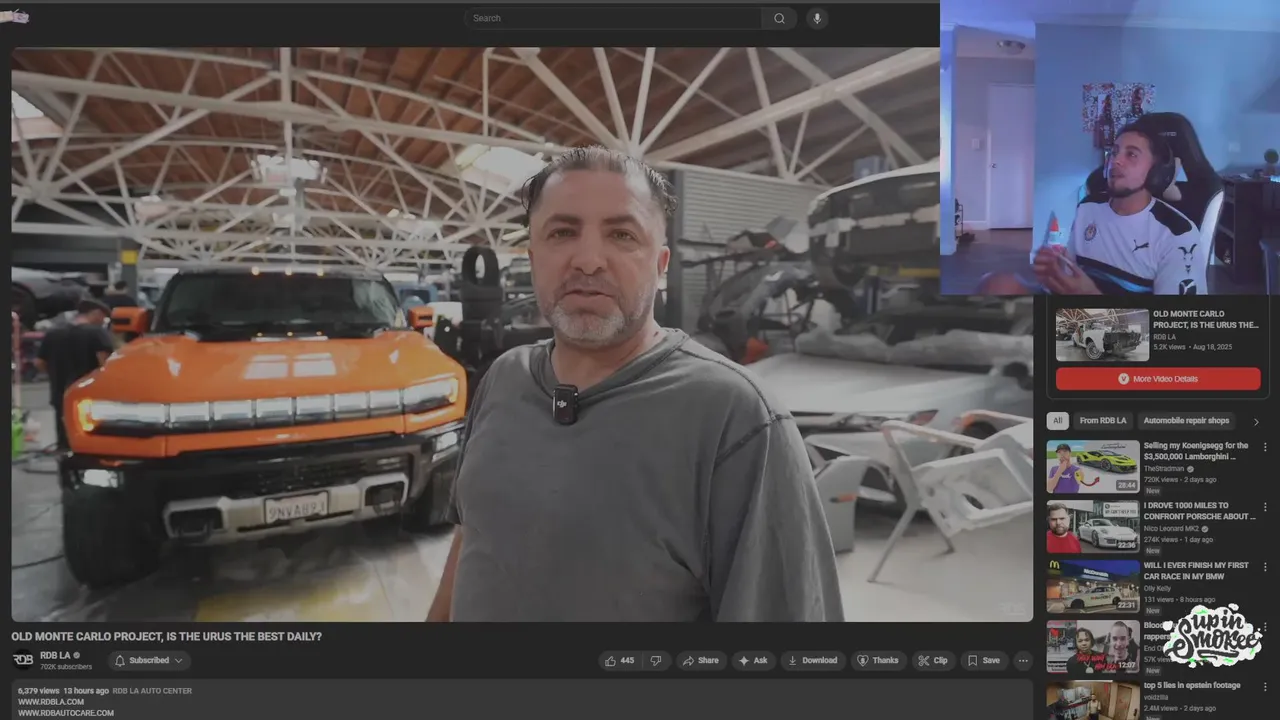Open the Share option
The image size is (1280, 720).
(699, 660)
